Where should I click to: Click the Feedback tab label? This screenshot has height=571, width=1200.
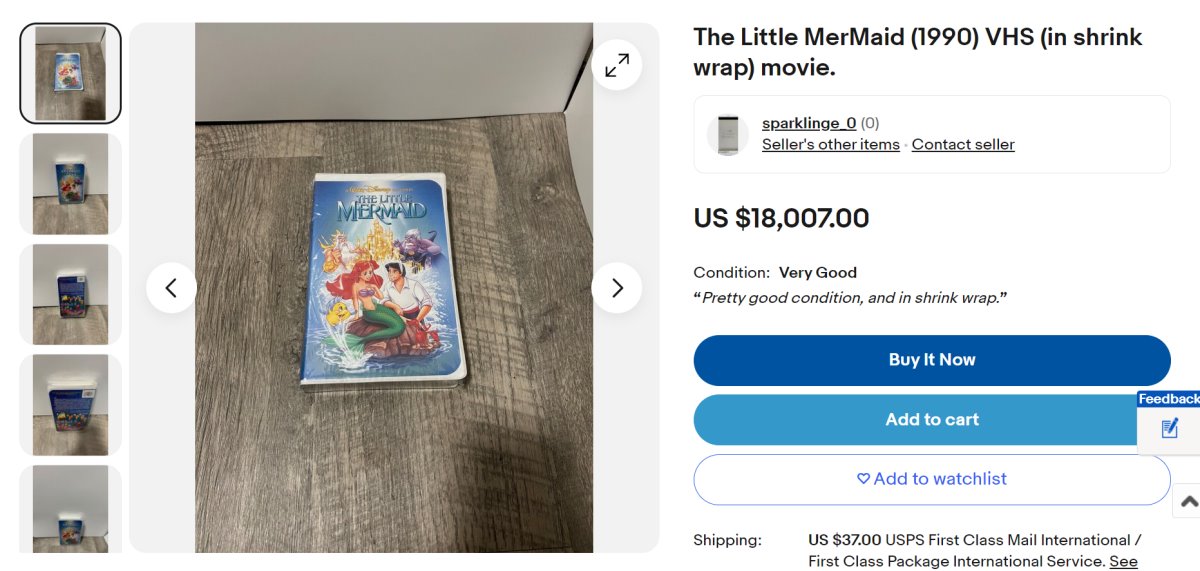pos(1168,399)
